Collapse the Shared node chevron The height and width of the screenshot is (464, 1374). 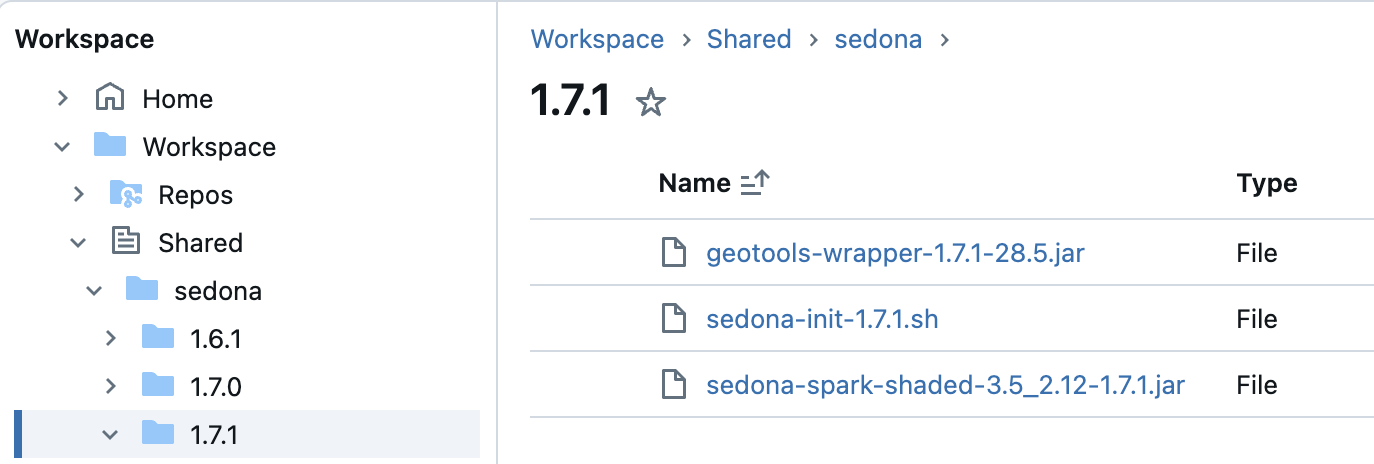[78, 242]
